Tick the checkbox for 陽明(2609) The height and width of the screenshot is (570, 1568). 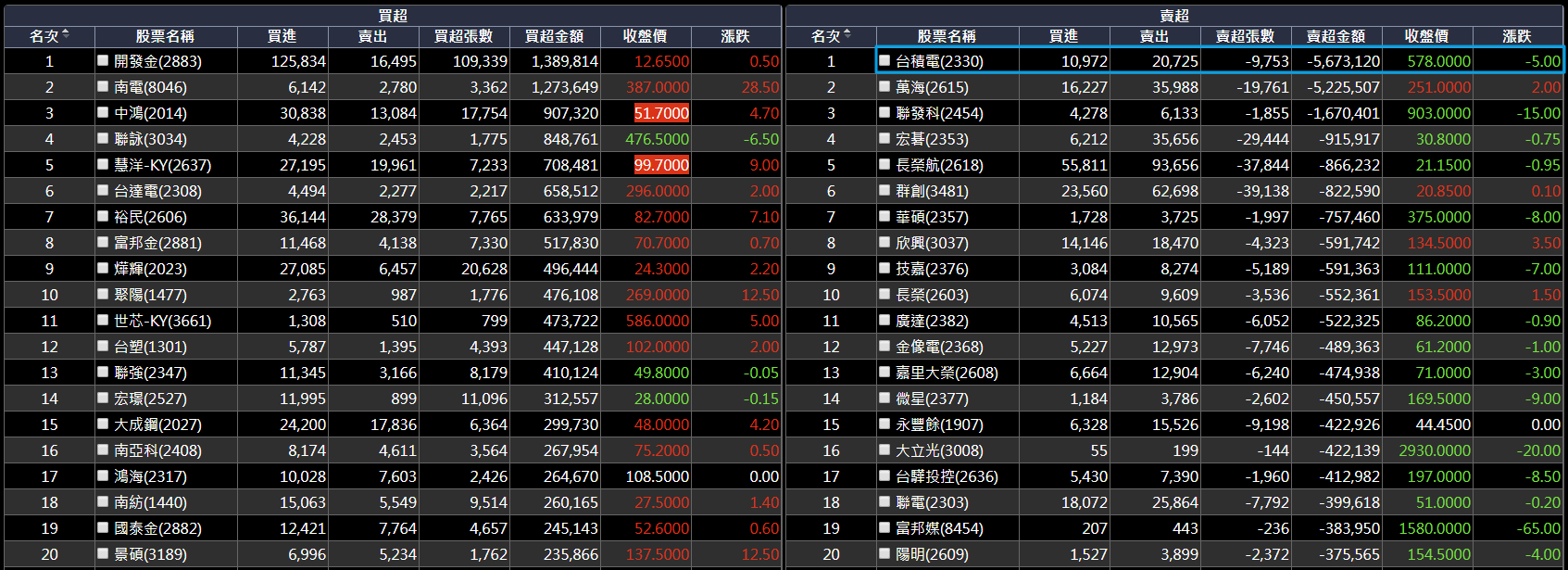(884, 553)
